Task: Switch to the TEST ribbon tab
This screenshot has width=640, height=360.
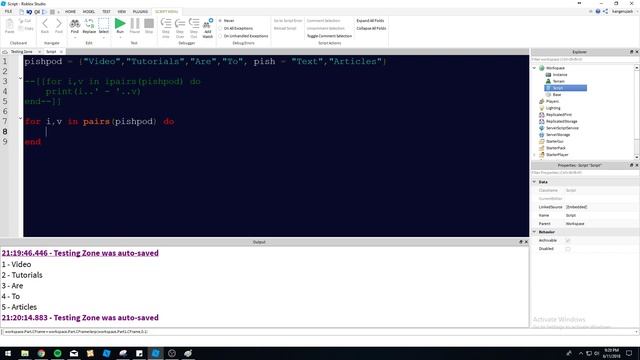Action: (106, 11)
